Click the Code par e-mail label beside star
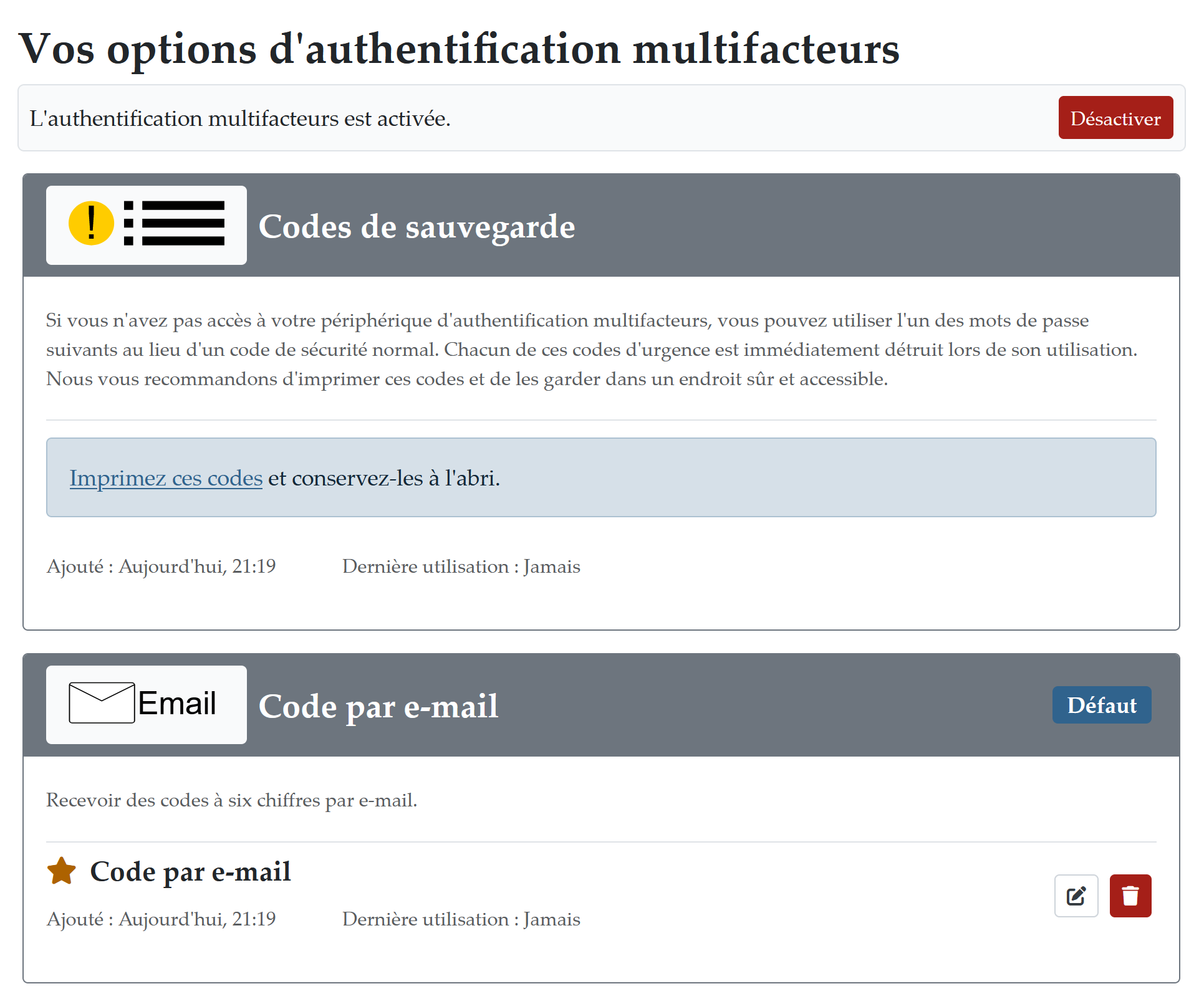 [x=190, y=871]
